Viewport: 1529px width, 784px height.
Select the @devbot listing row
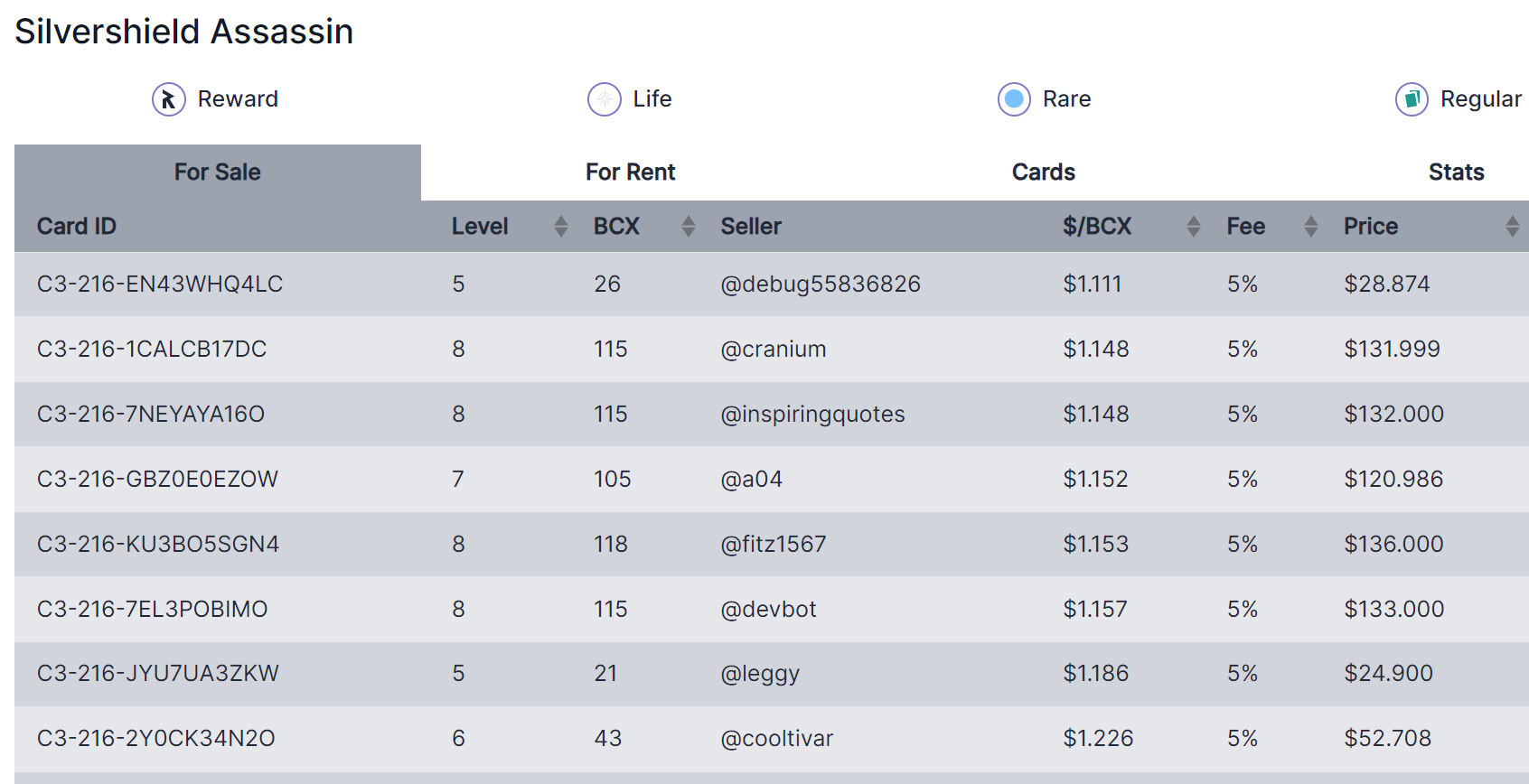768,610
